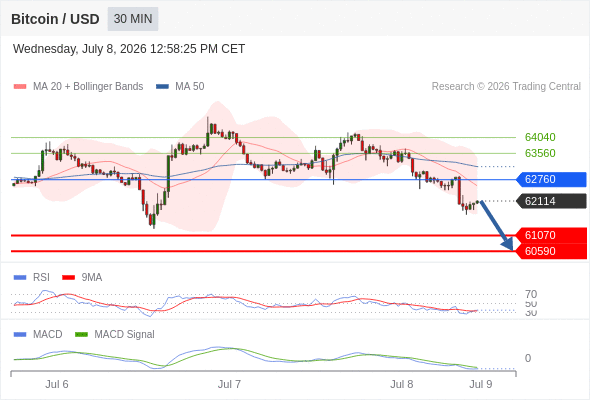The width and height of the screenshot is (590, 400).
Task: Click the RSI legend swatch
Action: [20, 278]
